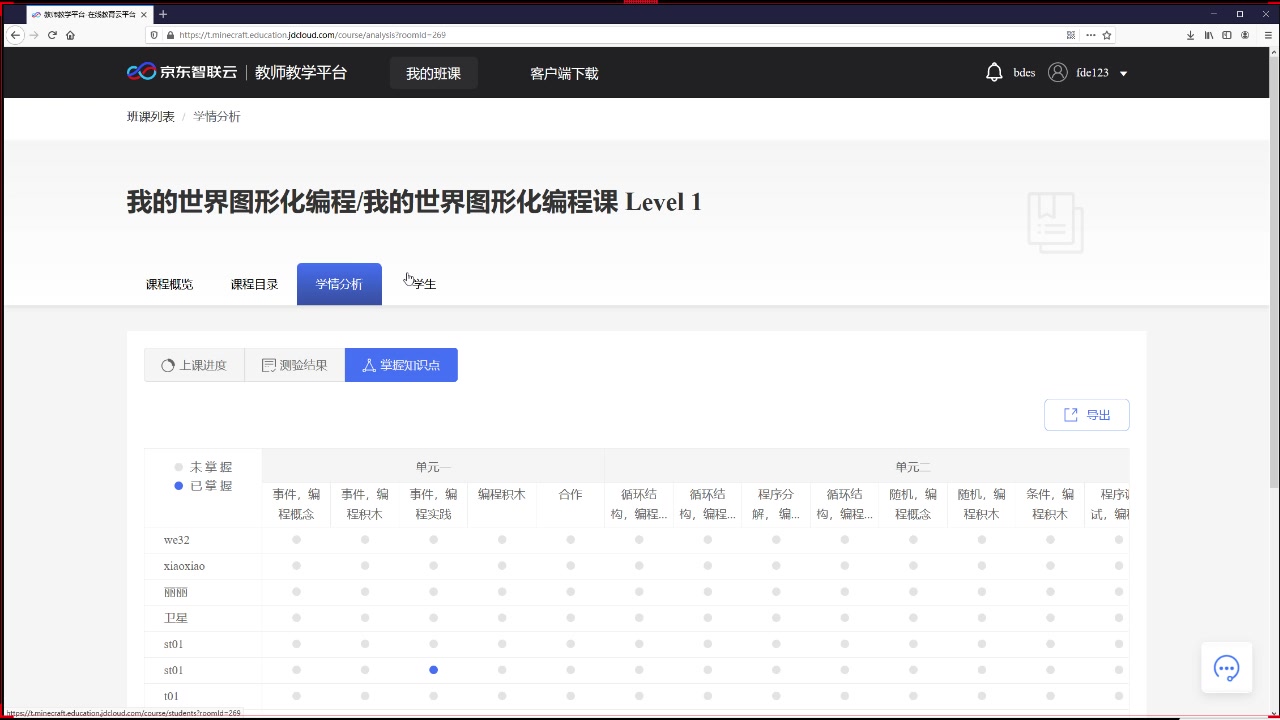The height and width of the screenshot is (720, 1280).
Task: Show the 测验结果 view
Action: (x=295, y=365)
